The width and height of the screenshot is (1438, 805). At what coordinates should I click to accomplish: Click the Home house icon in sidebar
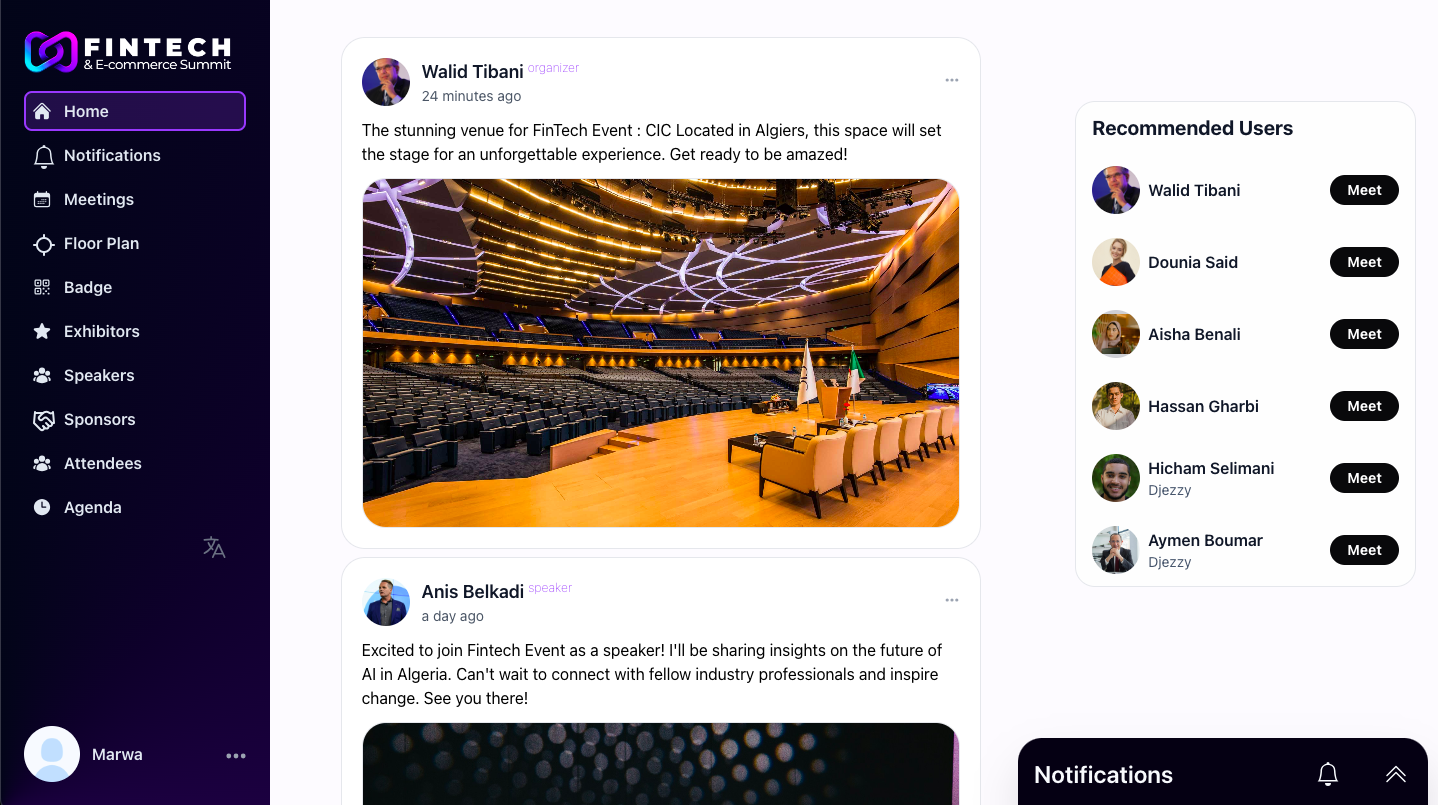coord(42,111)
